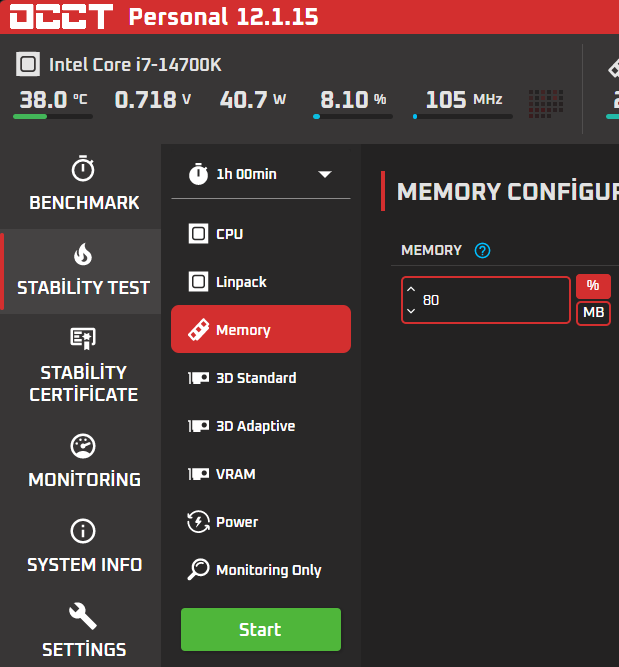This screenshot has height=667, width=619.
Task: Select the Memory test label
Action: (243, 331)
